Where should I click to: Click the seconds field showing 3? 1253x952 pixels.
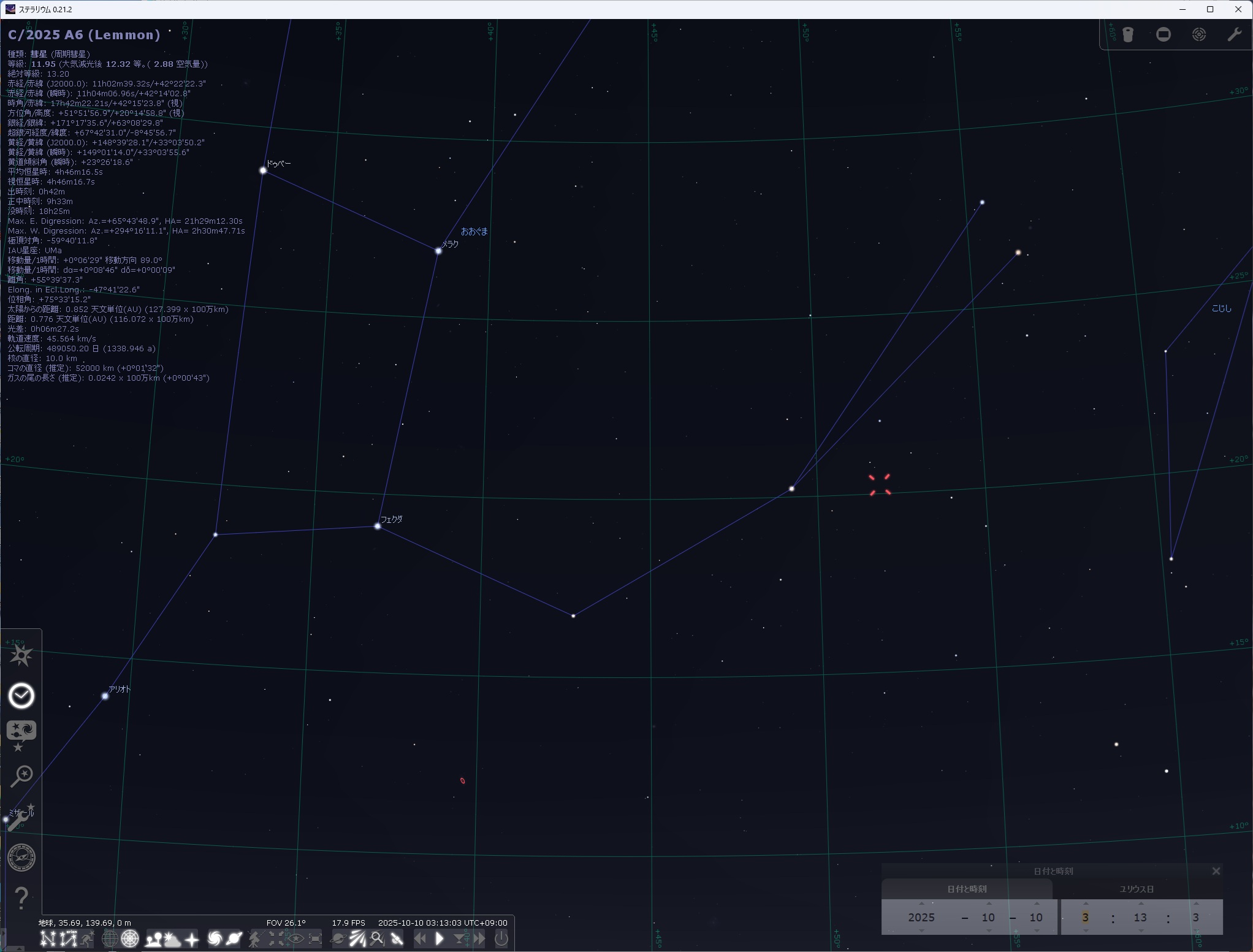(1195, 918)
